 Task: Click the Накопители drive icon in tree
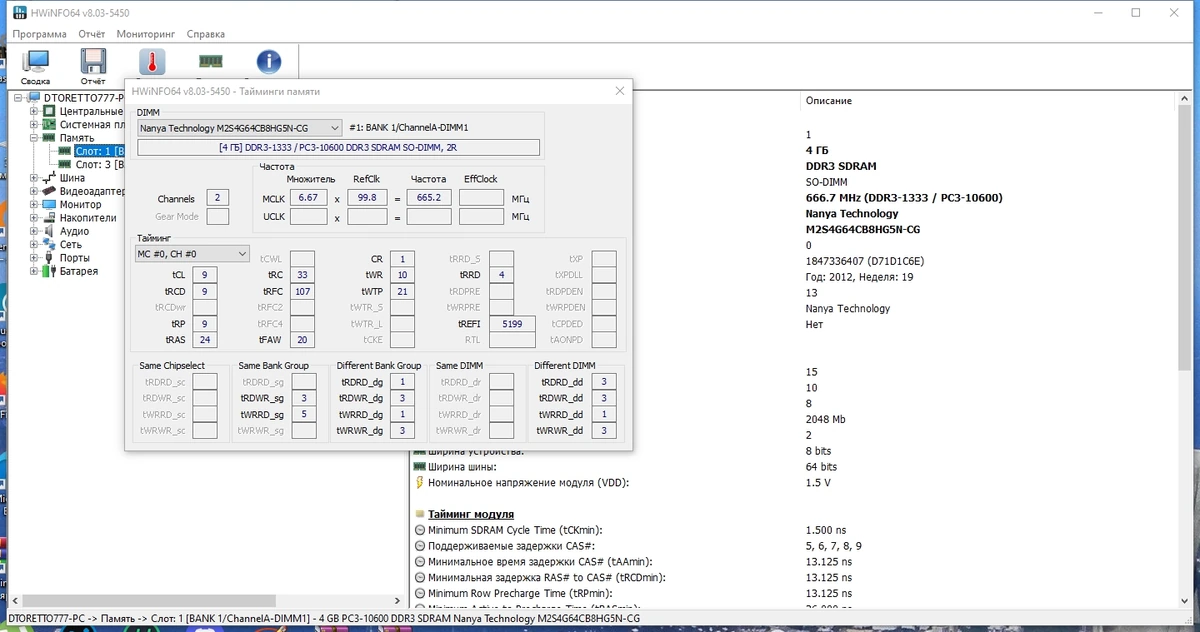[50, 217]
